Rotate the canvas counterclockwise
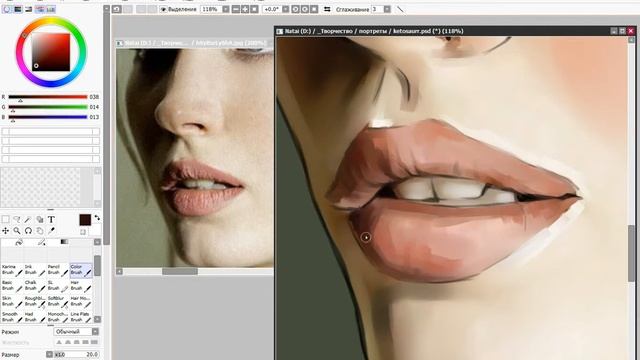640x360 pixels. pyautogui.click(x=296, y=9)
